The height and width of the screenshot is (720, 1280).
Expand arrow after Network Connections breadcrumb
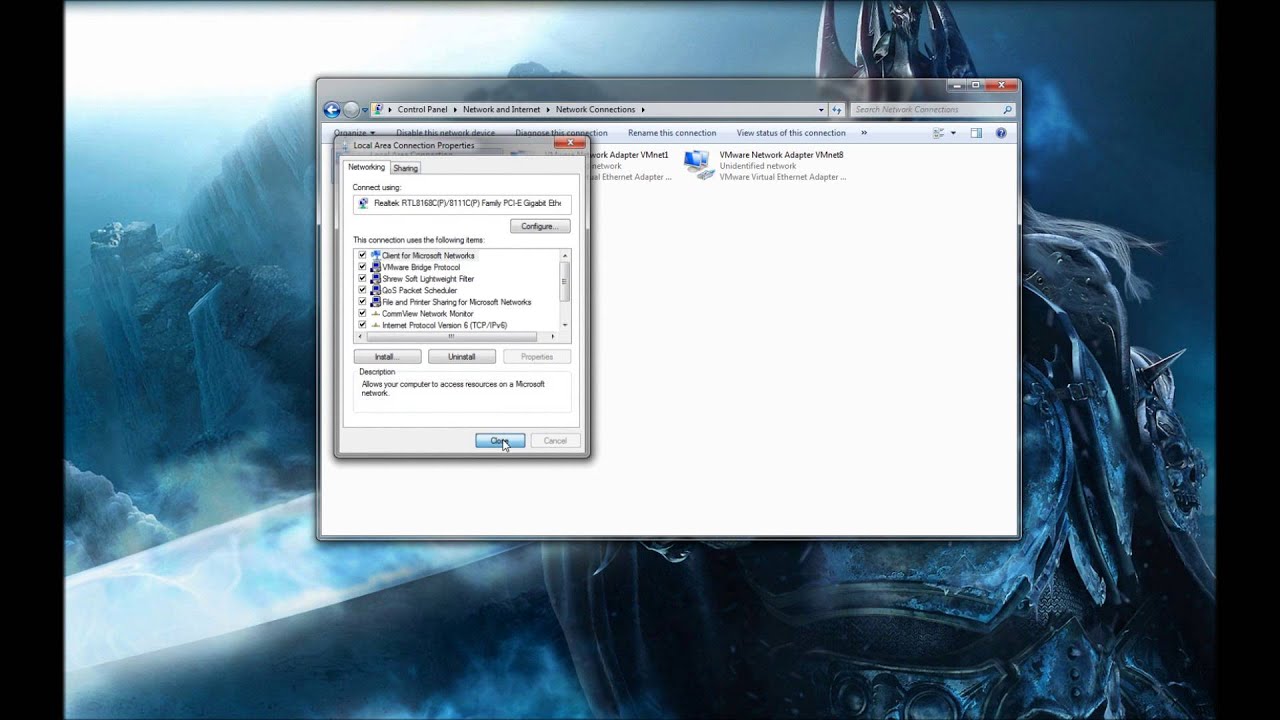(643, 110)
